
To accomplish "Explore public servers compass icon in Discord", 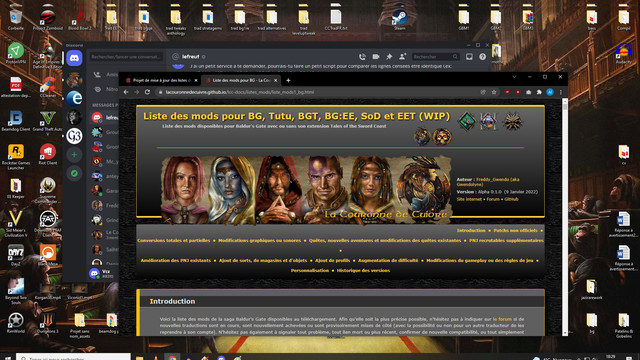I will (x=74, y=173).
